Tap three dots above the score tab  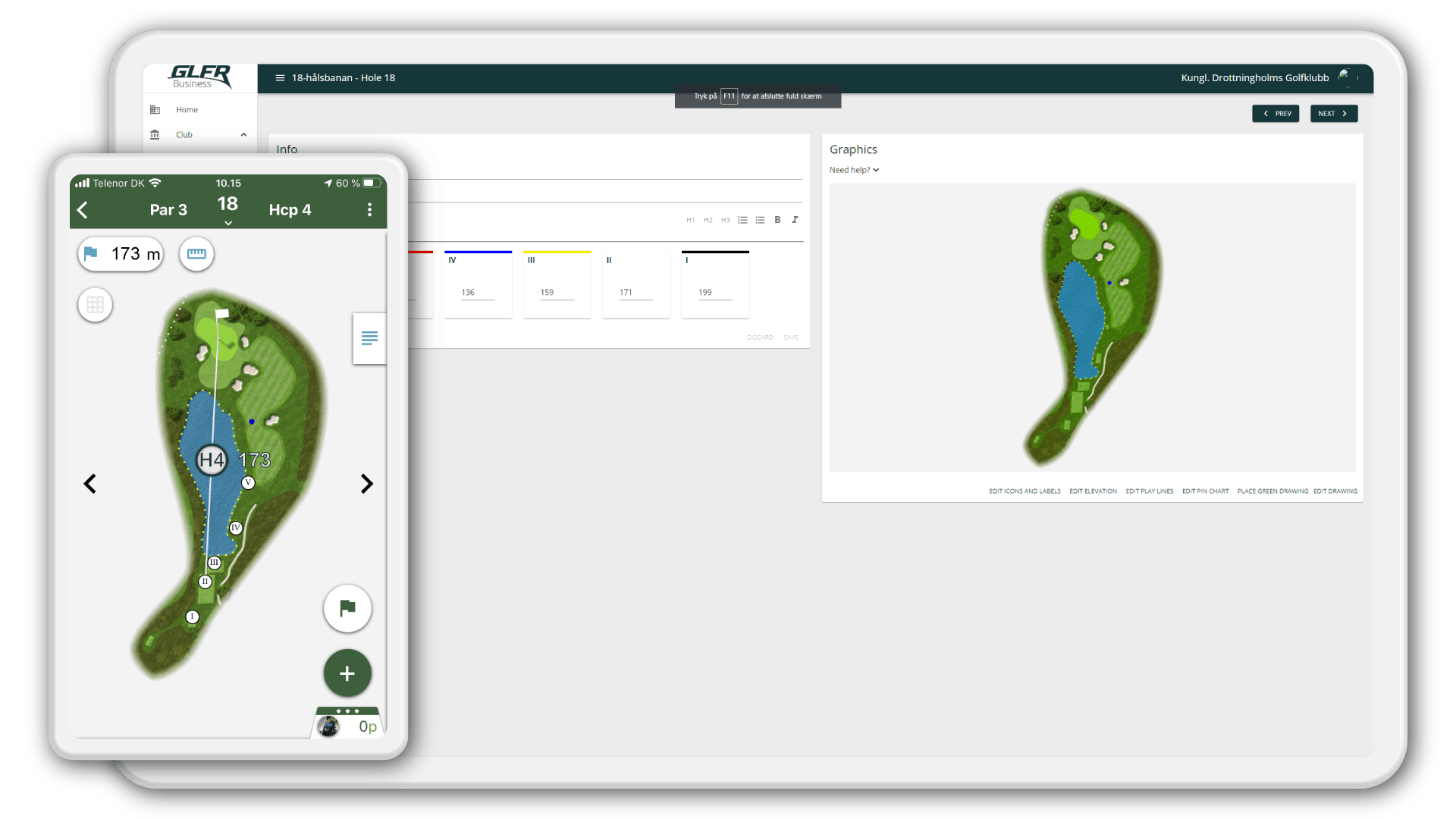pos(347,711)
